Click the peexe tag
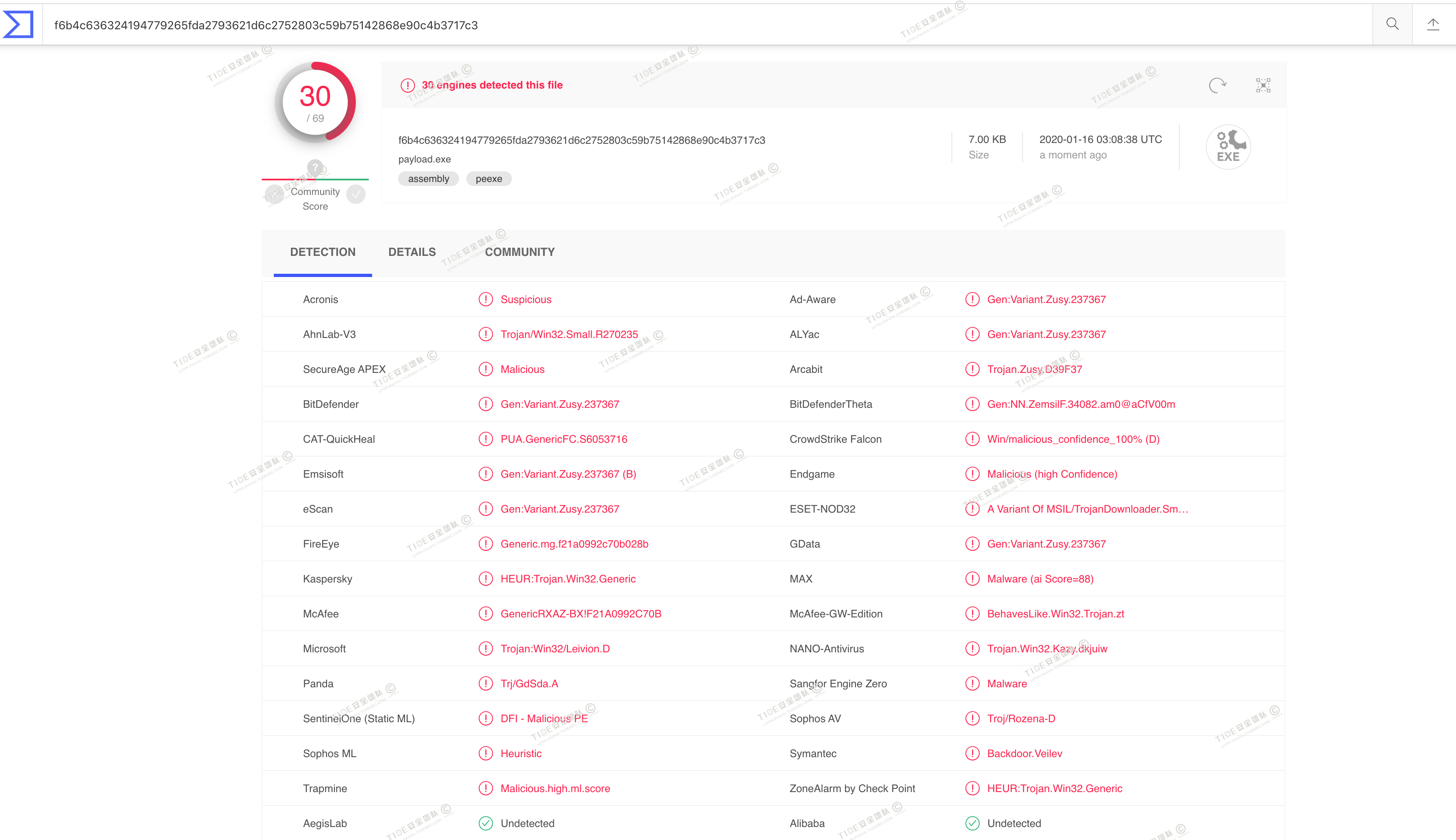The image size is (1456, 840). (489, 179)
